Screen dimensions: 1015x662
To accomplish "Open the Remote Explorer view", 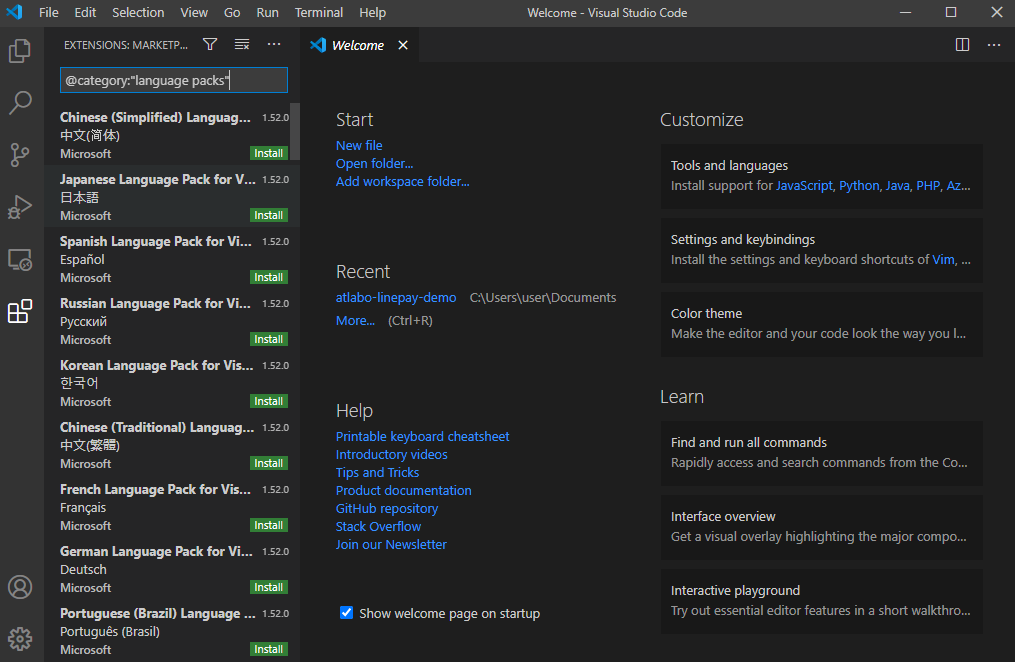I will click(x=20, y=259).
